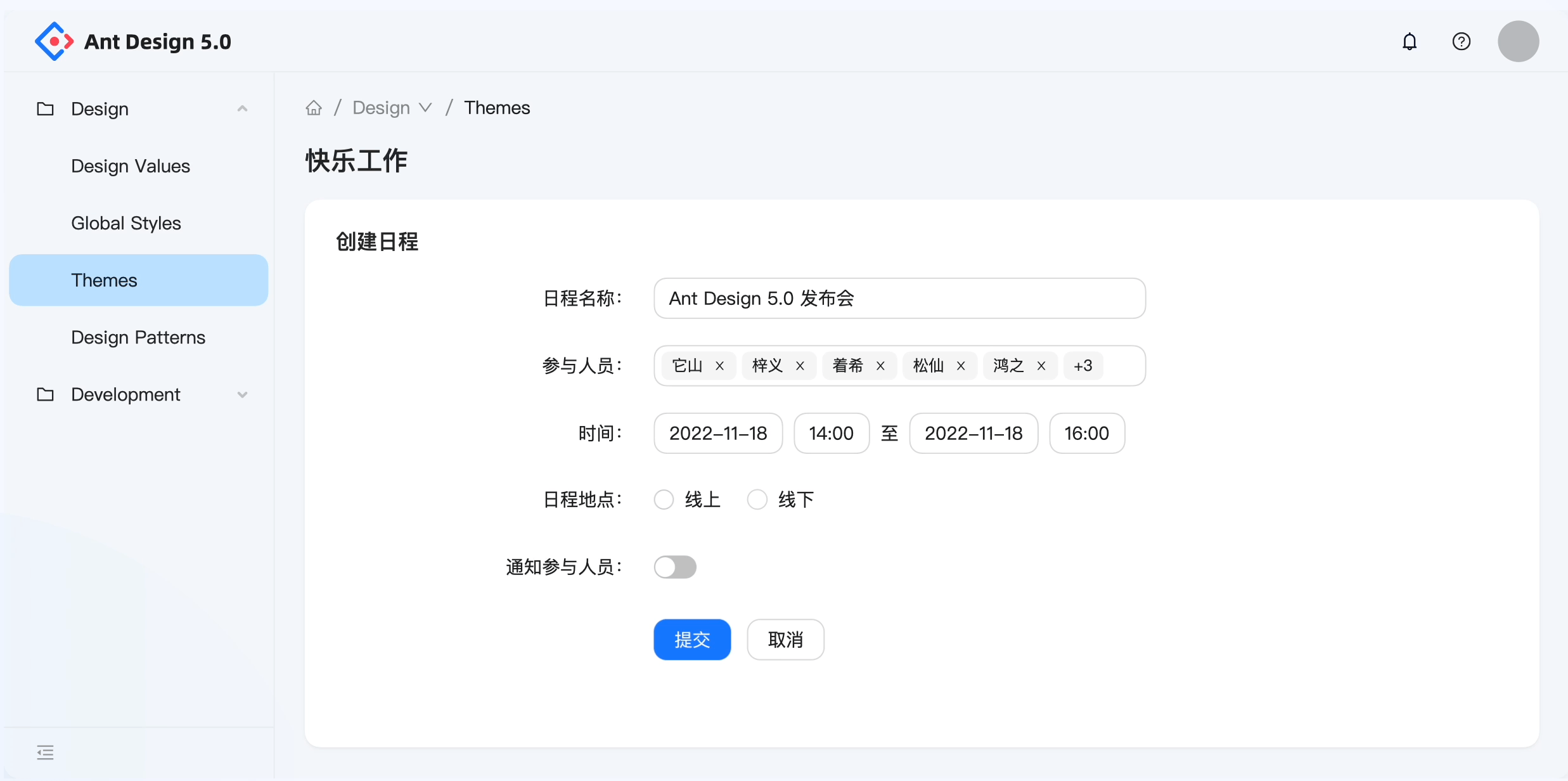Enable the 通知参与人员 switch
The height and width of the screenshot is (781, 1568).
[x=675, y=567]
